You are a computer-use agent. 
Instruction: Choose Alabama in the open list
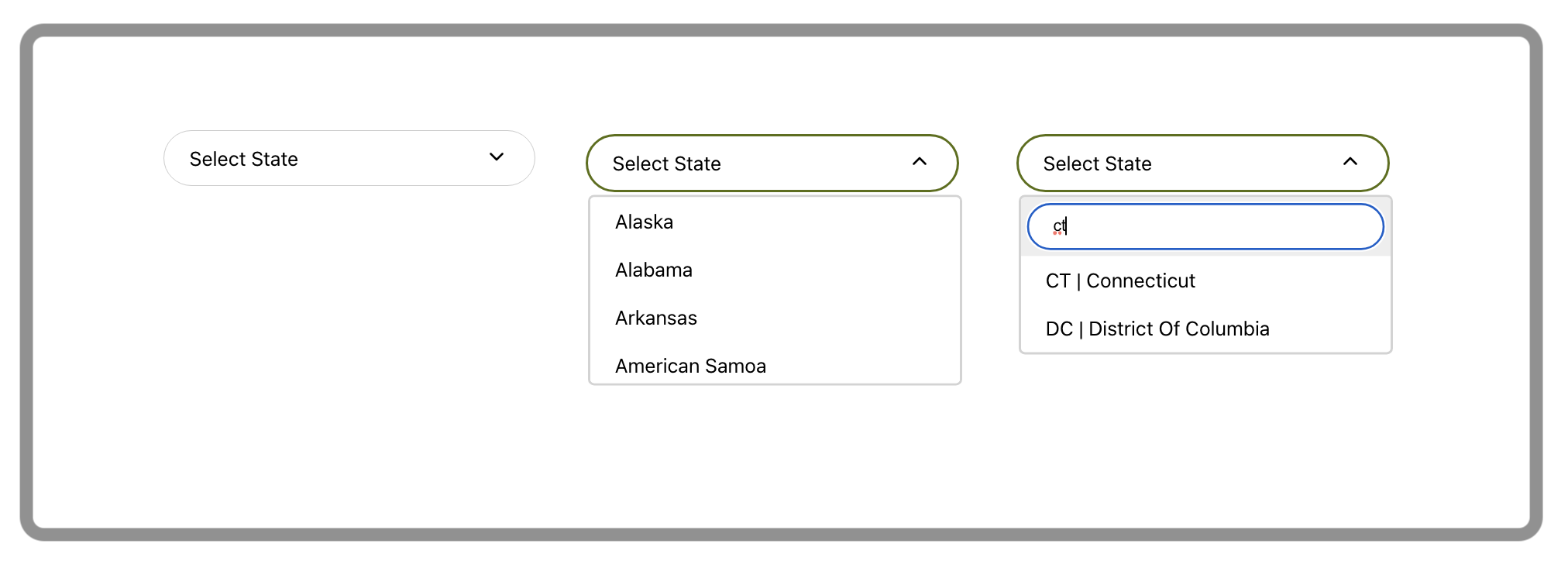point(654,270)
